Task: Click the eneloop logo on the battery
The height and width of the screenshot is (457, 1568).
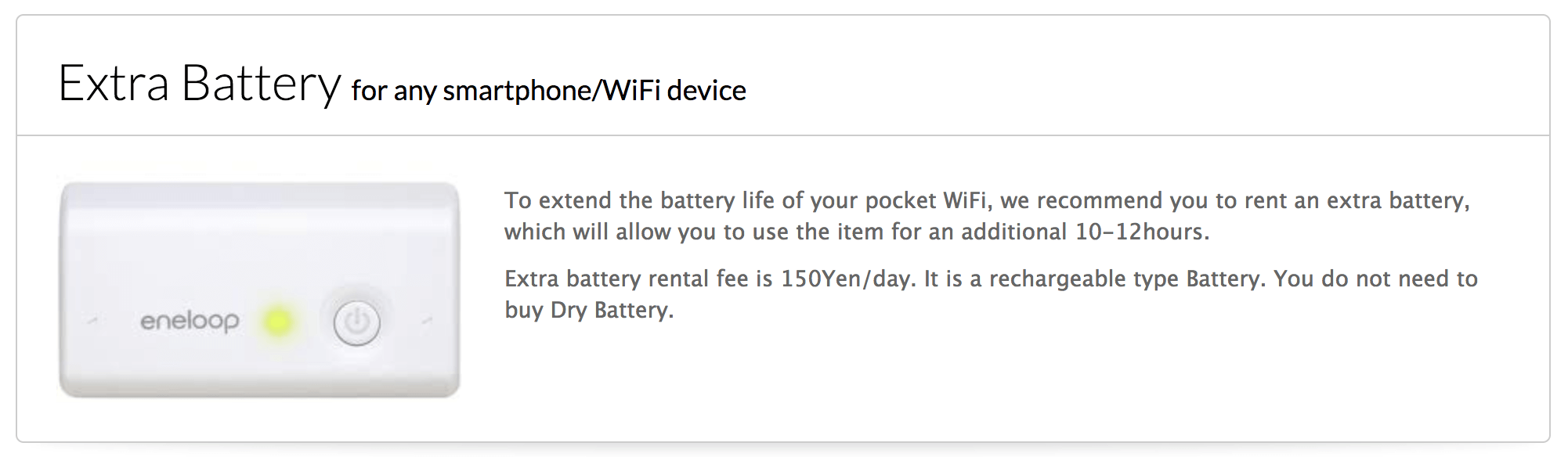Action: click(190, 322)
